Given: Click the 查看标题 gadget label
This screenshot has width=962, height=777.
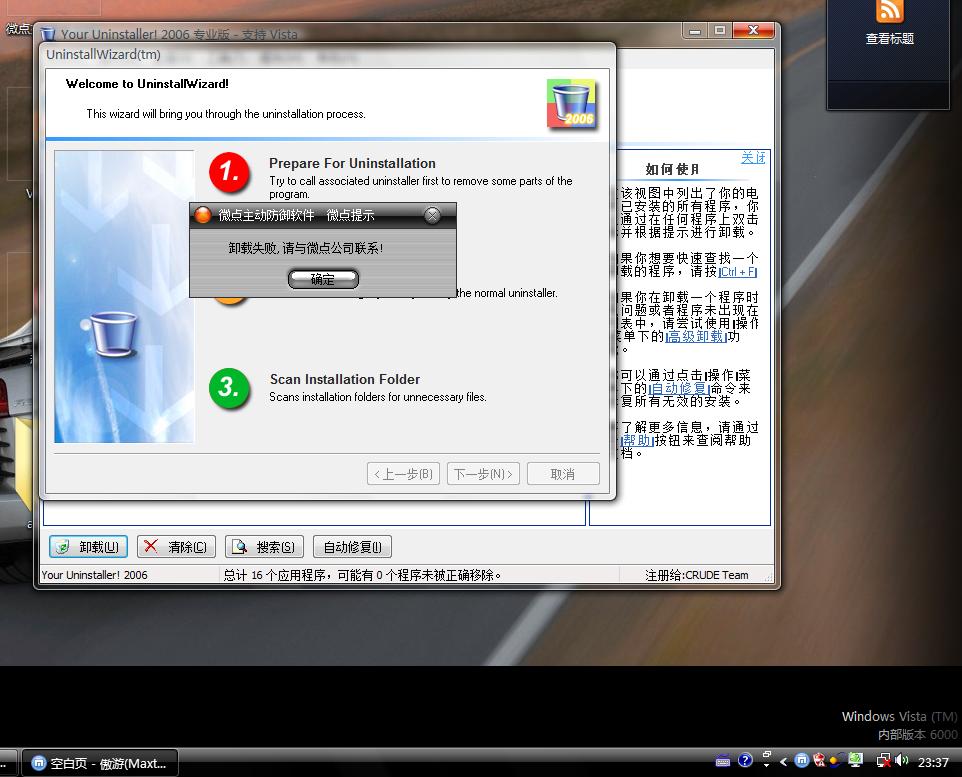Looking at the screenshot, I should (x=890, y=39).
